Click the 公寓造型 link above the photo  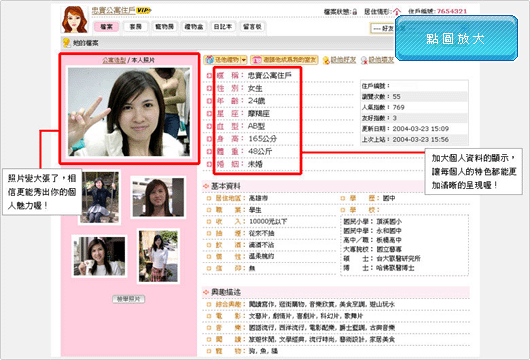coord(114,60)
